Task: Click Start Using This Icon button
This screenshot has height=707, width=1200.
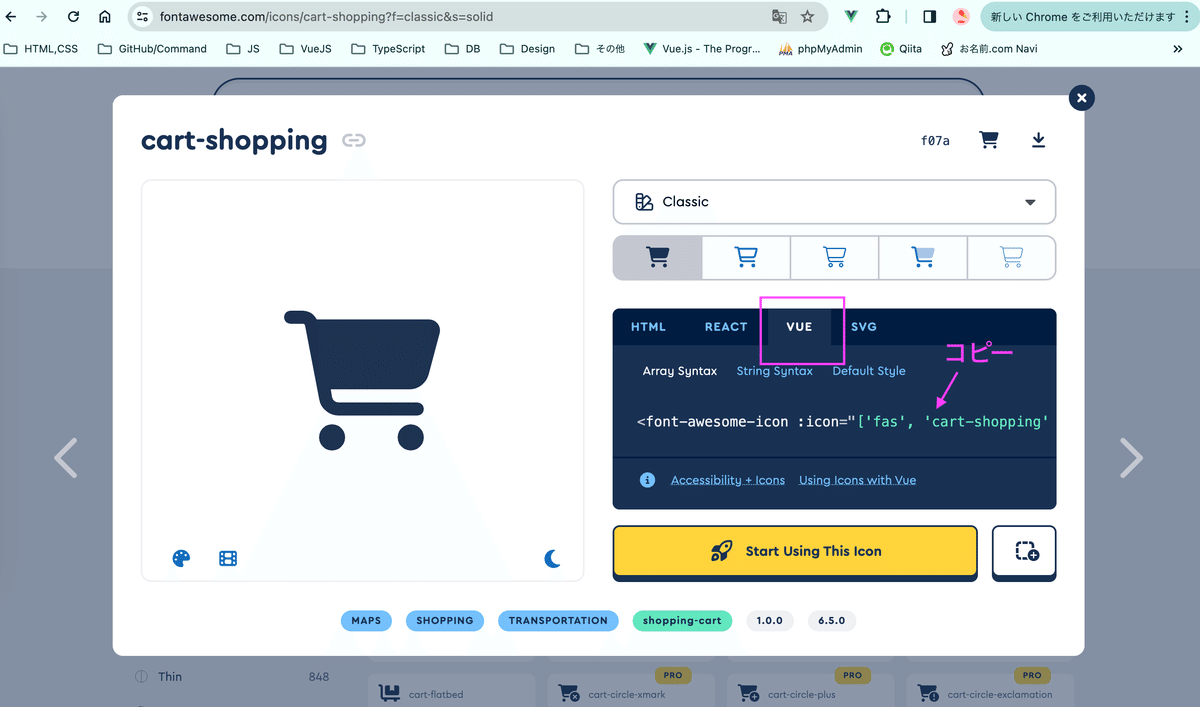Action: [795, 551]
